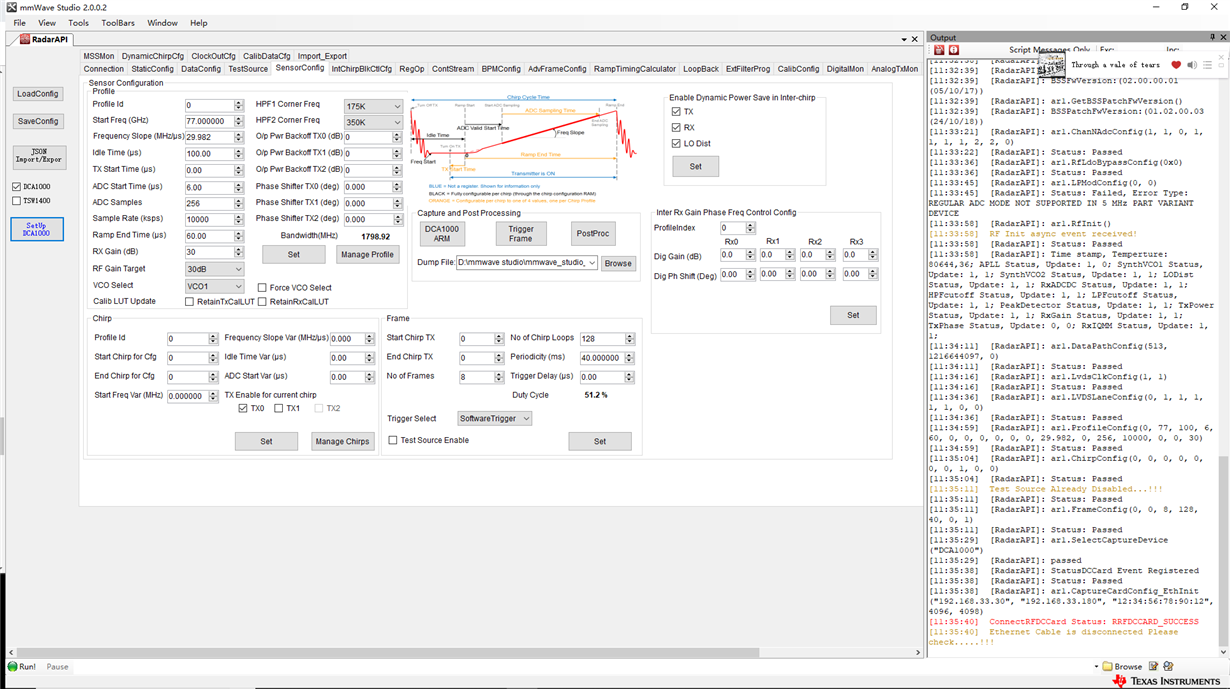
Task: Click the Manage Profile button
Action: tap(367, 254)
